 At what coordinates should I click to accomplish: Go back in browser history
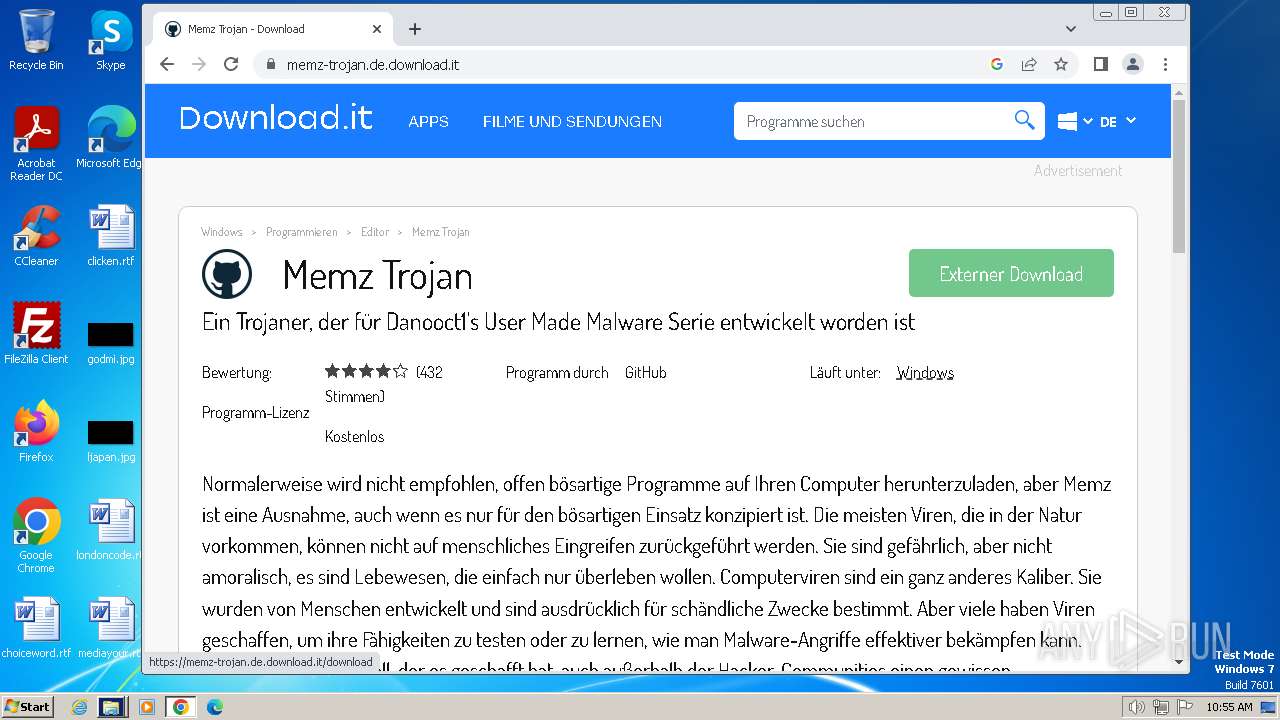(x=167, y=64)
